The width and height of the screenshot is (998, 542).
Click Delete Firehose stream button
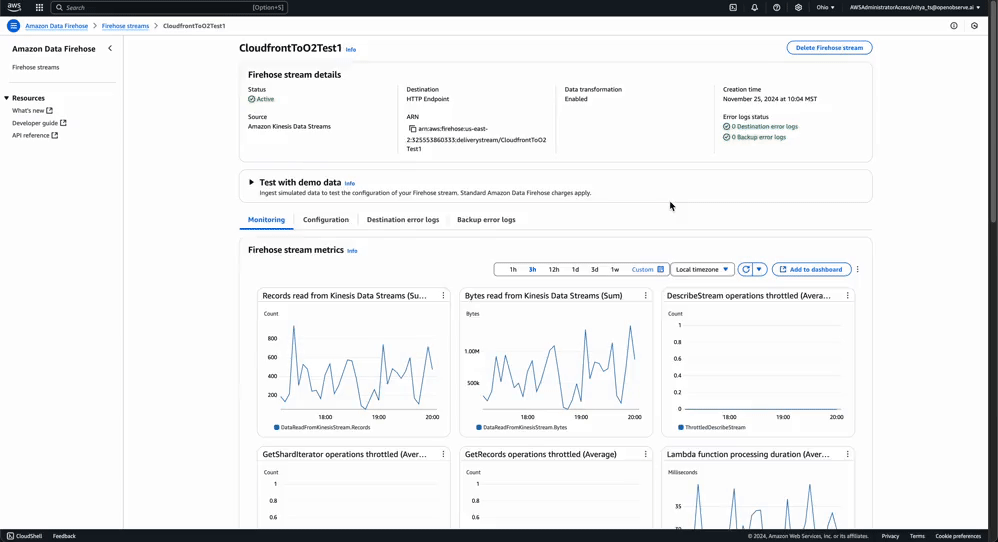pyautogui.click(x=829, y=48)
